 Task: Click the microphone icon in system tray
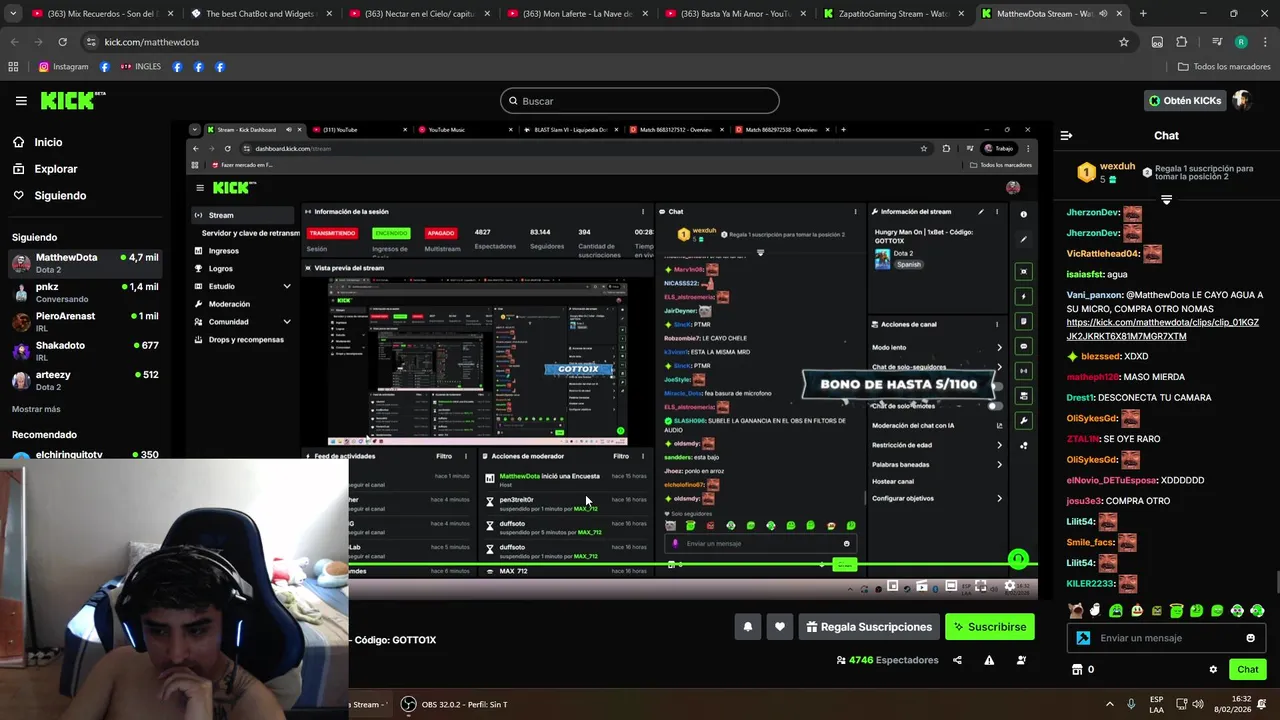pyautogui.click(x=1131, y=704)
